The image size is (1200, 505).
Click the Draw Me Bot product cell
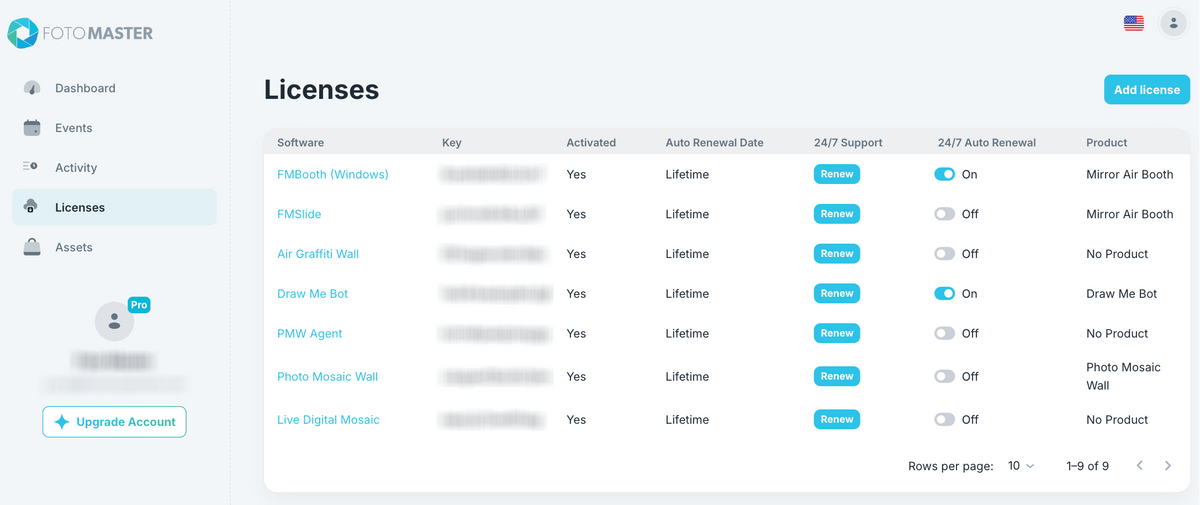pyautogui.click(x=1122, y=294)
